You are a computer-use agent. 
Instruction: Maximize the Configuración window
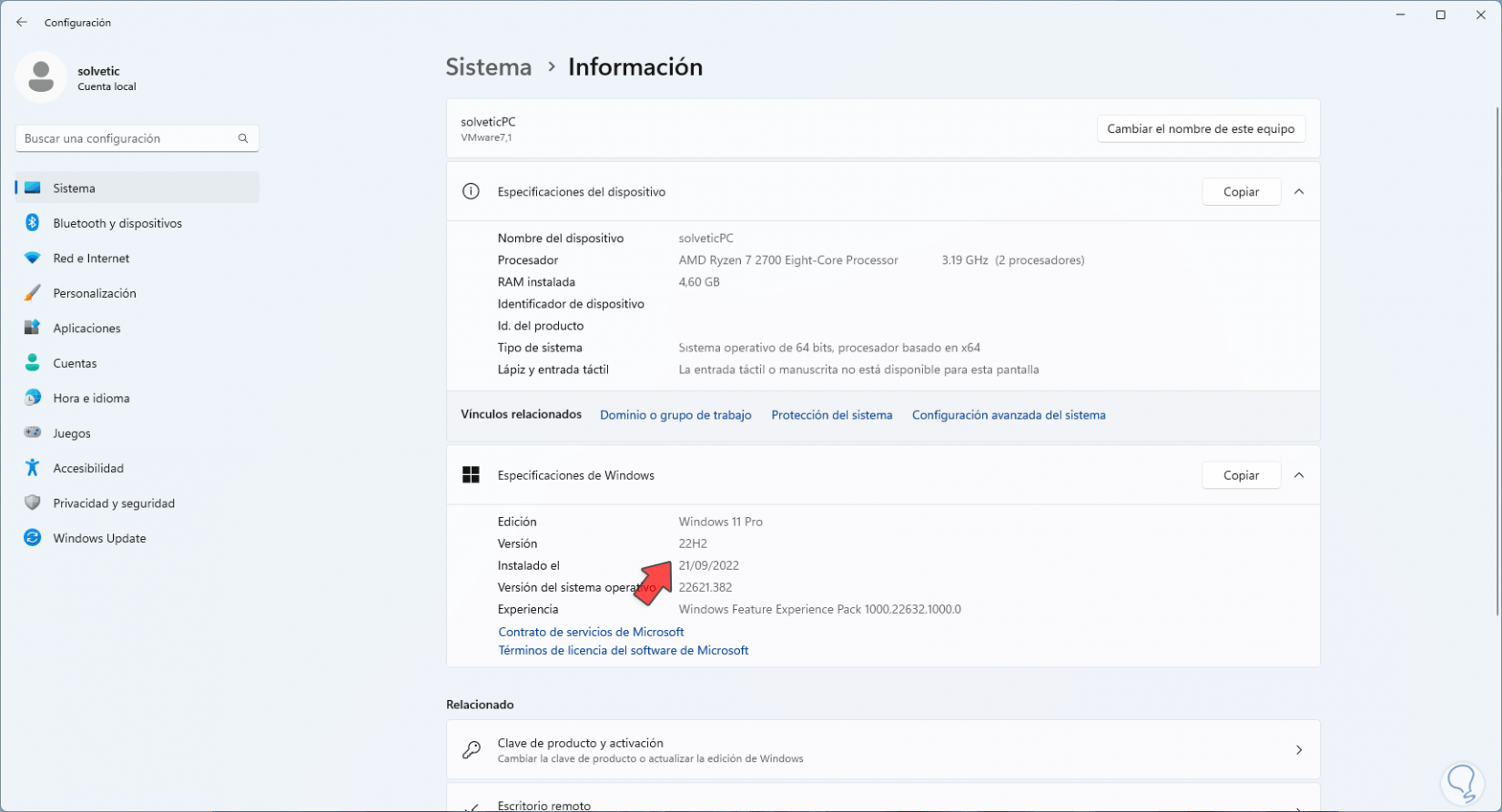coord(1441,15)
